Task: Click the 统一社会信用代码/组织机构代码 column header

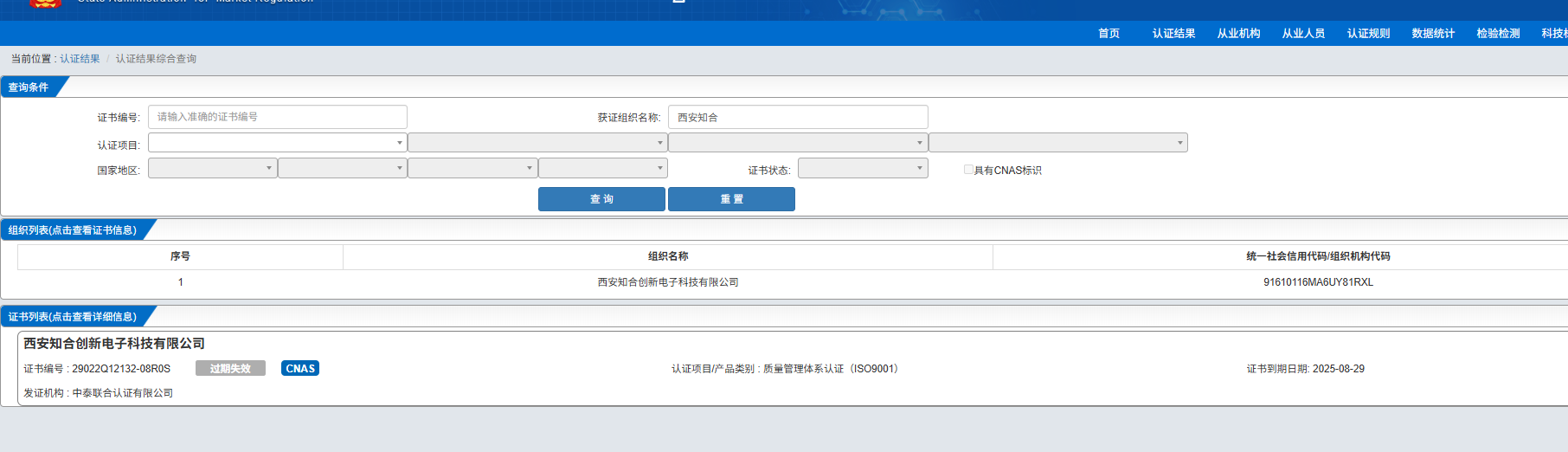Action: tap(1318, 256)
